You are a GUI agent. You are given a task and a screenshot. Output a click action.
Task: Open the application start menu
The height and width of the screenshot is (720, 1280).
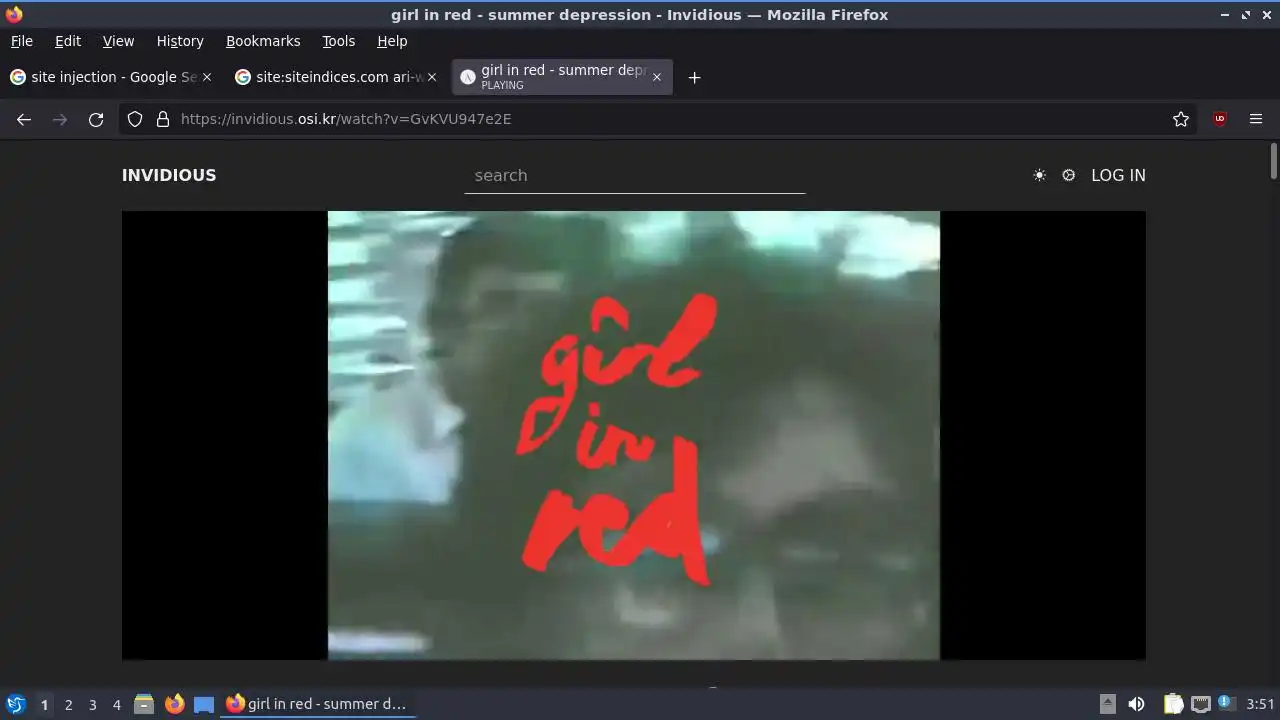click(16, 704)
